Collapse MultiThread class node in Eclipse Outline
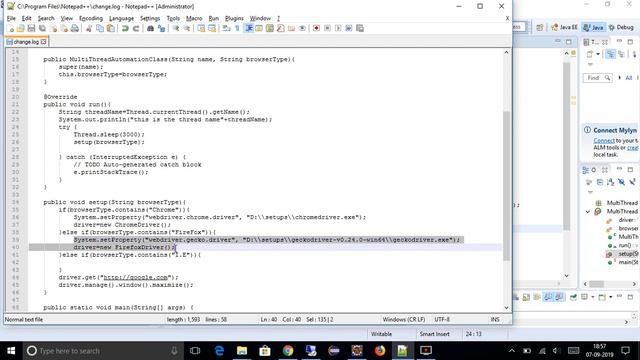 (x=588, y=212)
